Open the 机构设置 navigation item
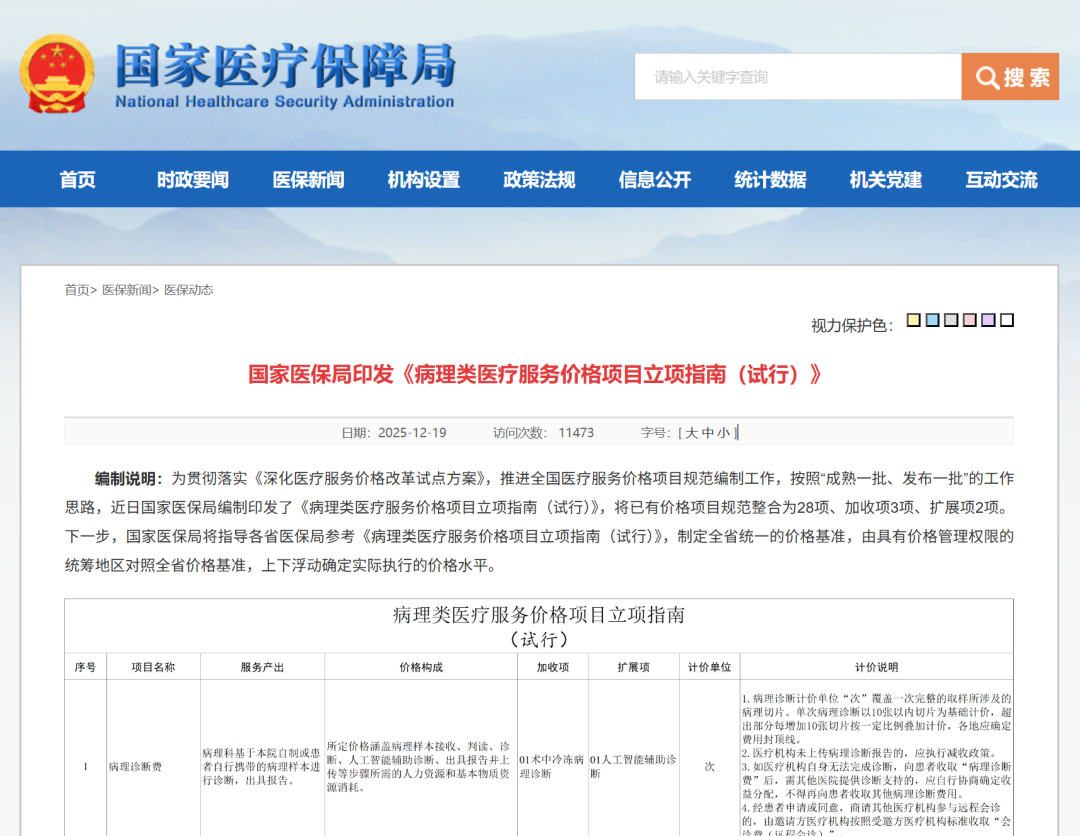1080x836 pixels. (424, 180)
